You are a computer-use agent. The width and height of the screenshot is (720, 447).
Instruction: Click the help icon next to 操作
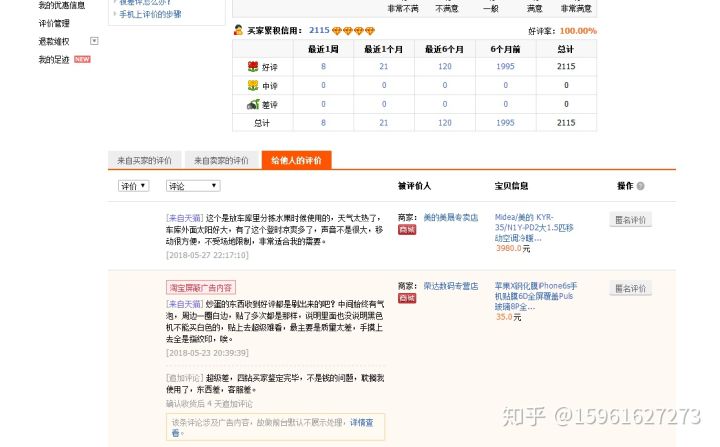(640, 186)
